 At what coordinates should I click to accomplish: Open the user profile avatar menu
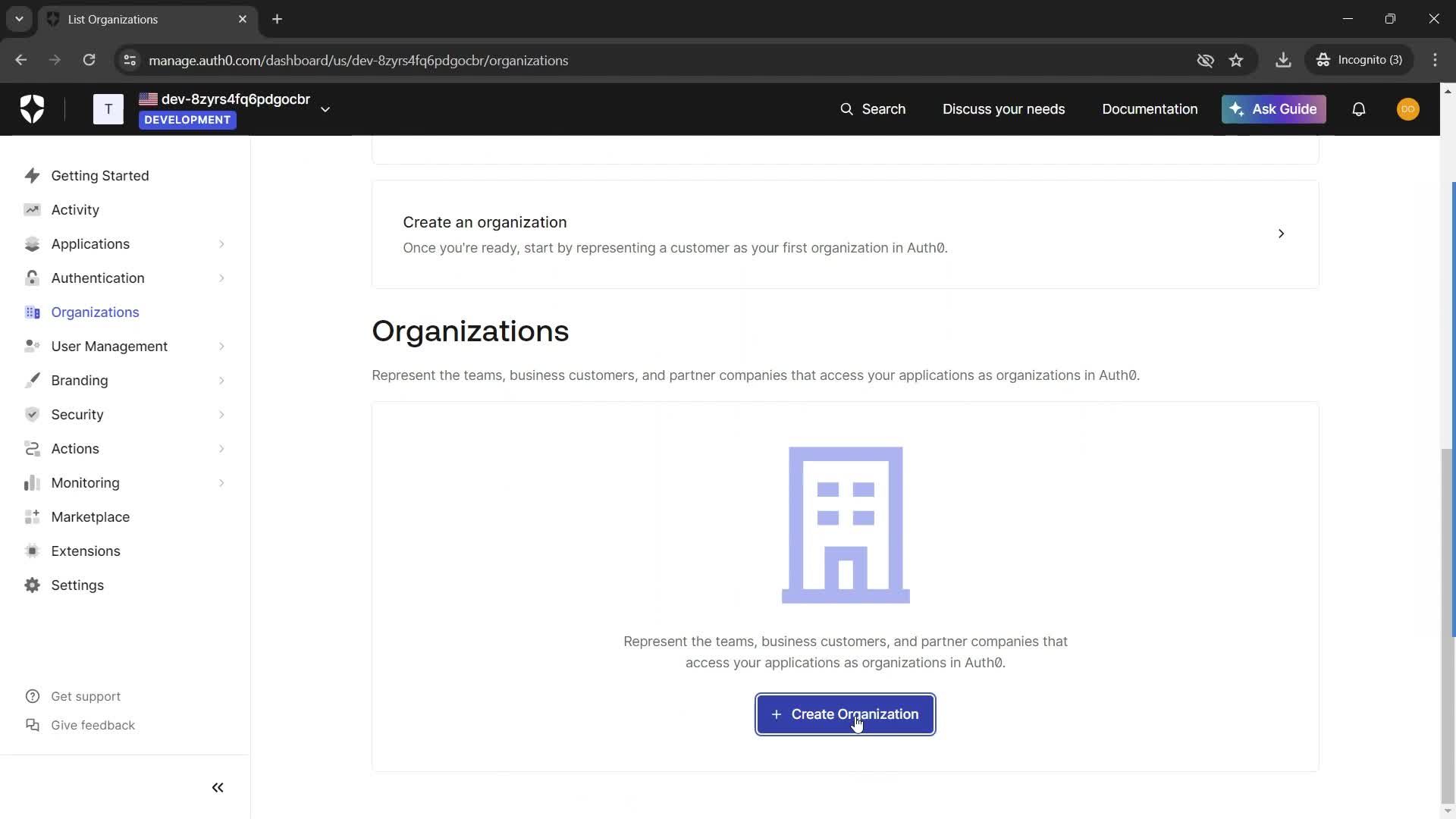point(1408,109)
